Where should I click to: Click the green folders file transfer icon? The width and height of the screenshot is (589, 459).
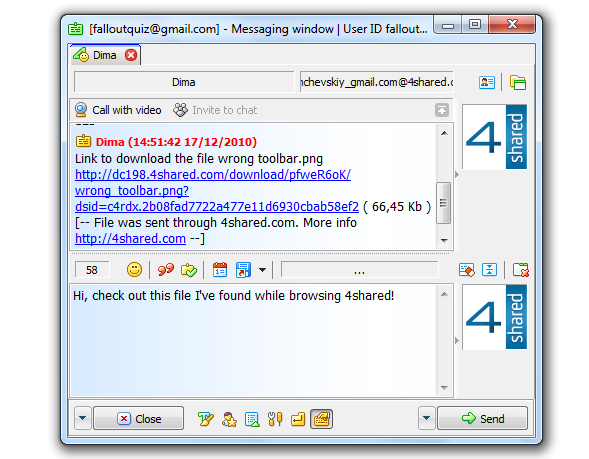pos(518,82)
